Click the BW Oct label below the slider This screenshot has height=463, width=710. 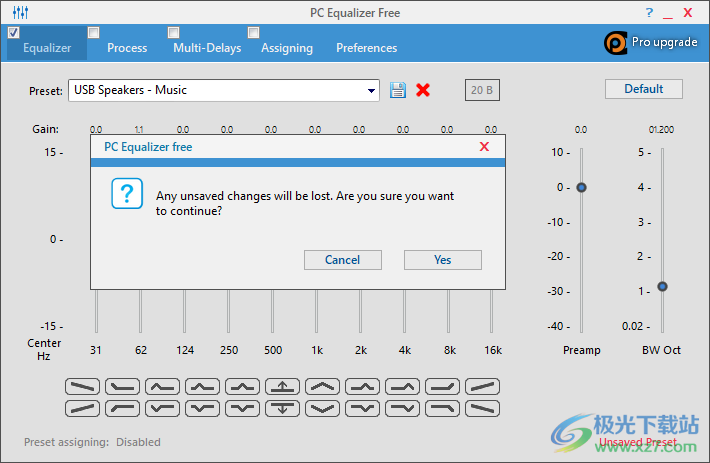point(662,350)
